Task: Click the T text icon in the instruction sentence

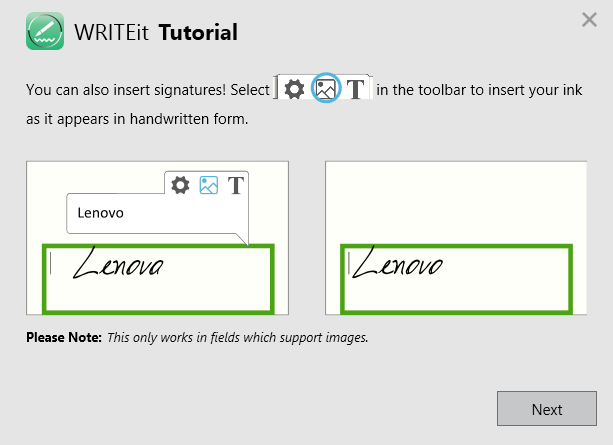Action: (356, 89)
